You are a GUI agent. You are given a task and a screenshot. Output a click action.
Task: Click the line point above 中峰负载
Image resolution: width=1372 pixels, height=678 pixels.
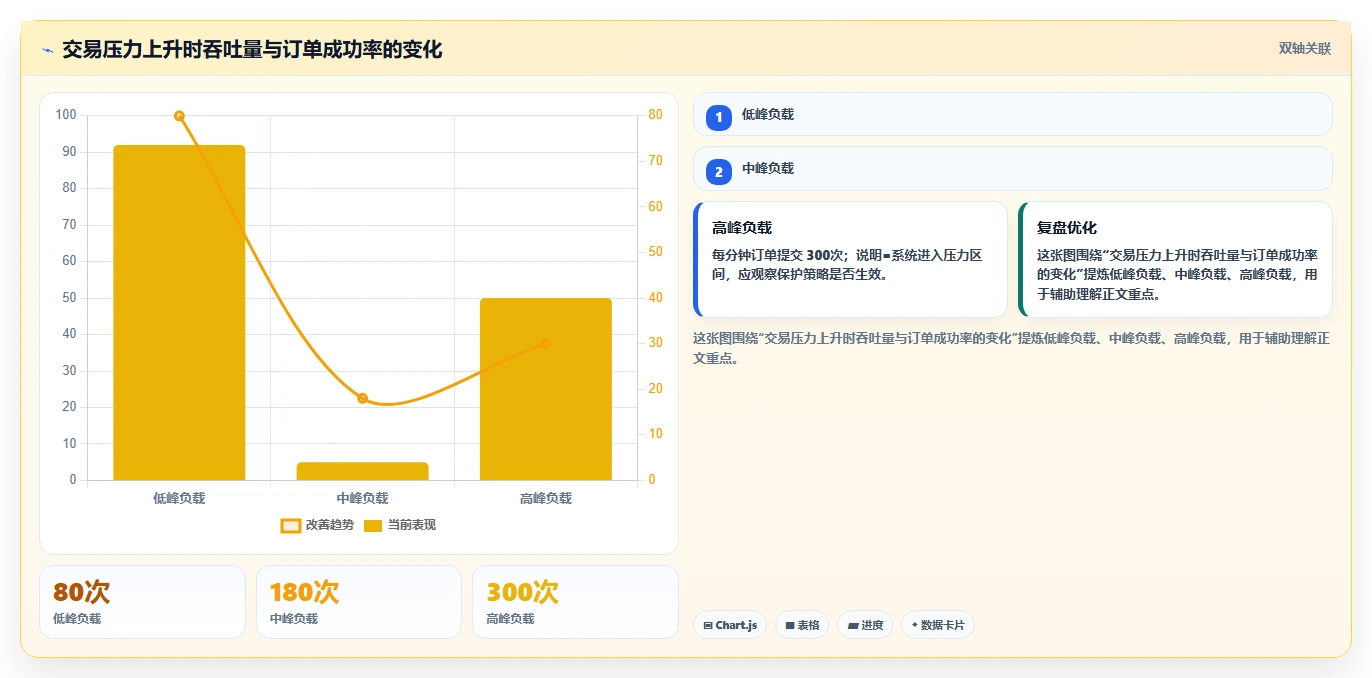click(x=362, y=398)
